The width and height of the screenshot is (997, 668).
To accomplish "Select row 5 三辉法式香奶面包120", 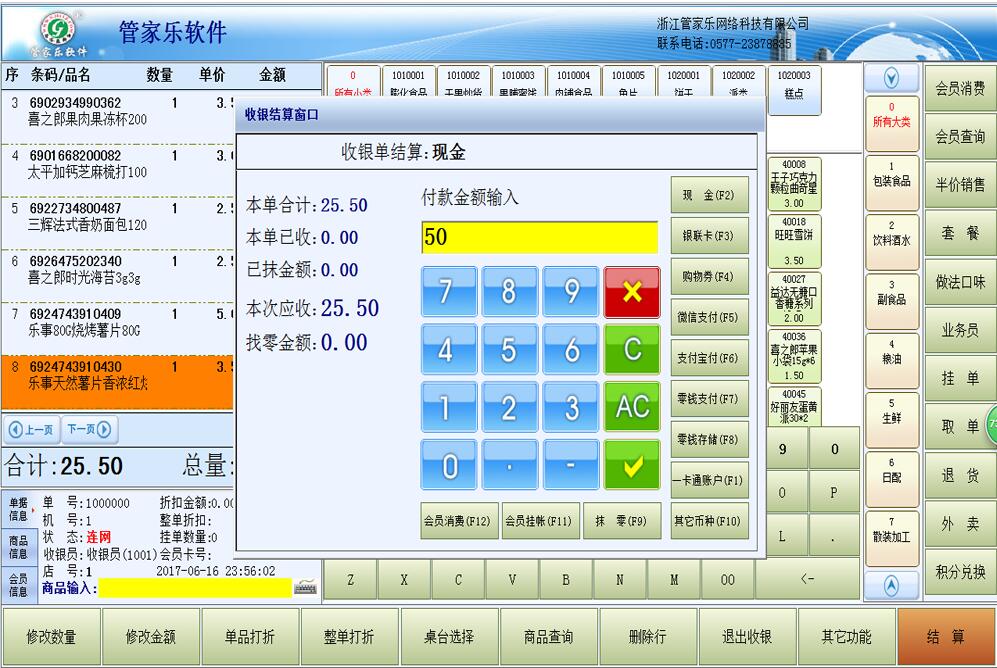I will click(118, 222).
